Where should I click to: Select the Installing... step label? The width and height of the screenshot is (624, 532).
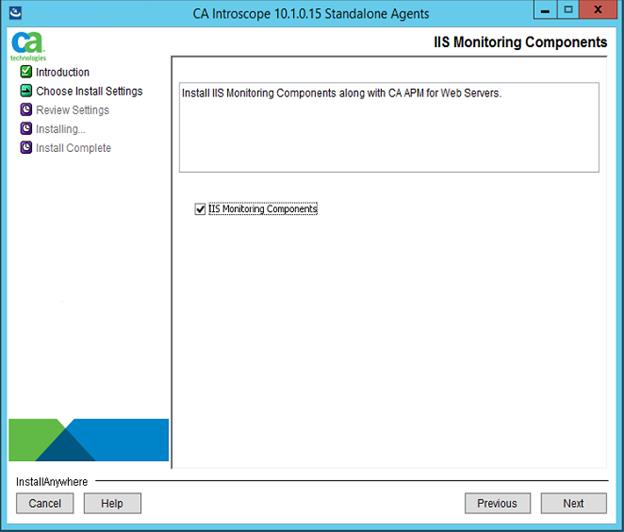point(60,129)
